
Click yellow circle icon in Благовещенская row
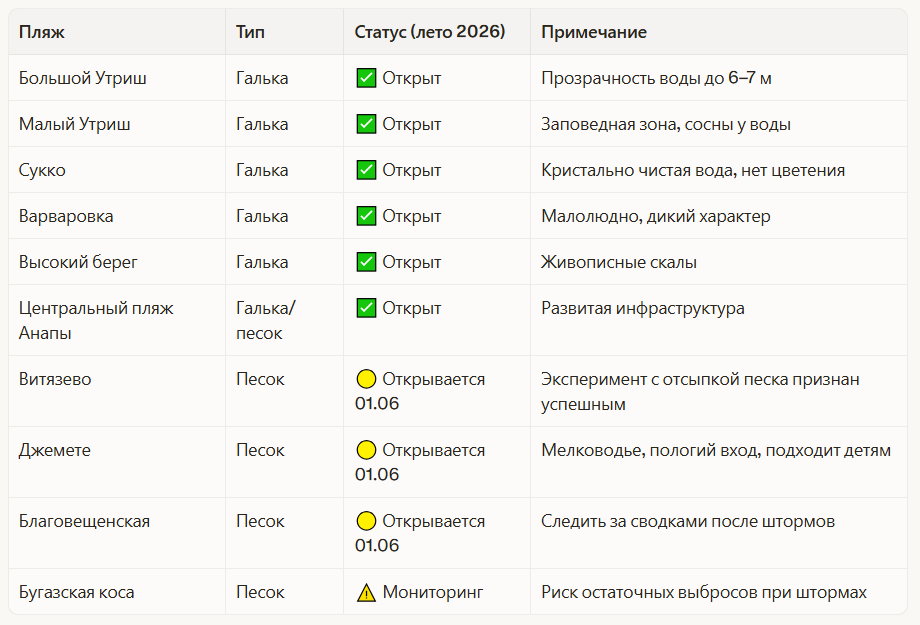[366, 521]
